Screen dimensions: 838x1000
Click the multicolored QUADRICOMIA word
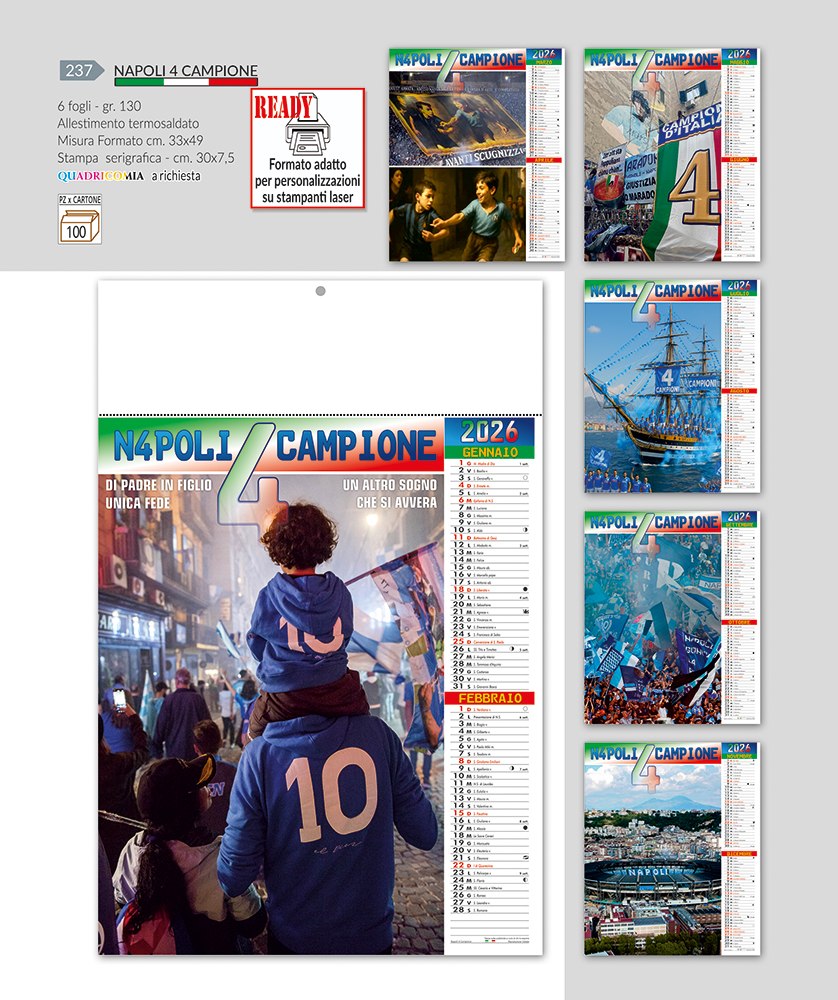(101, 176)
